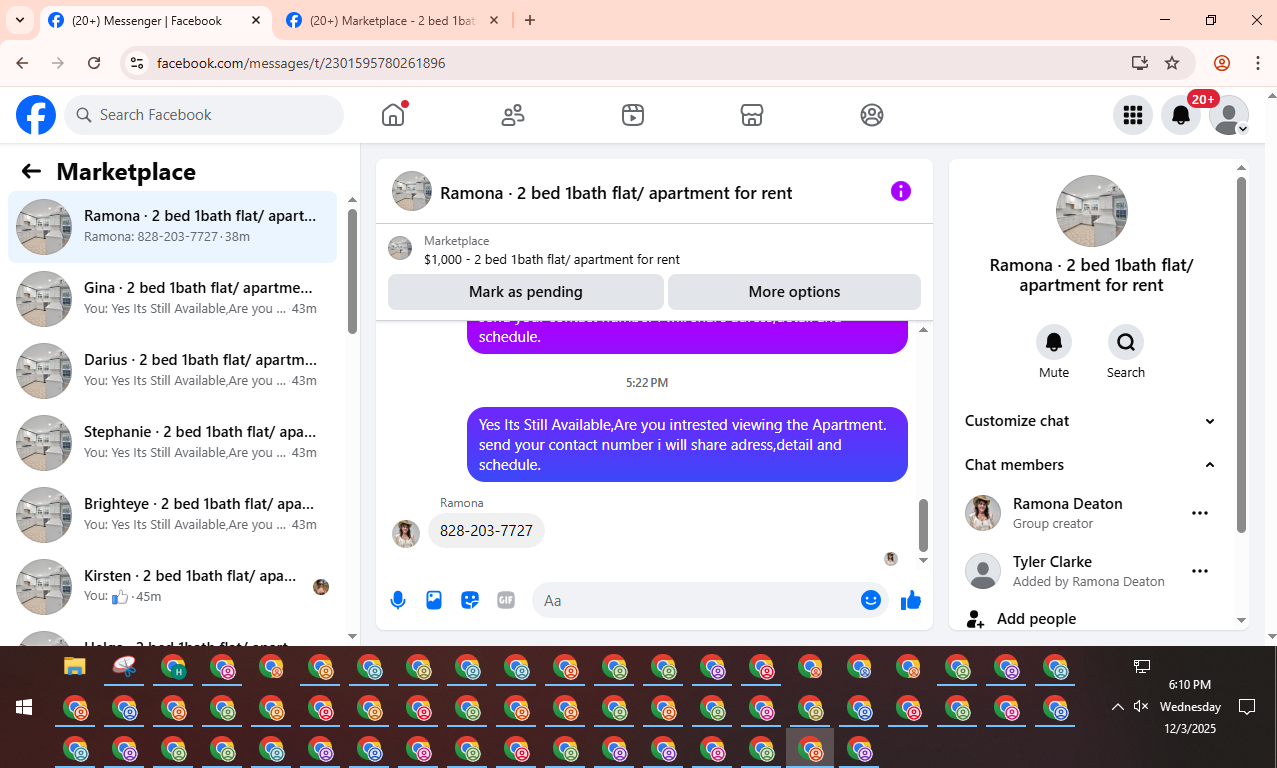Open emoji picker in message box
The width and height of the screenshot is (1277, 768).
point(871,600)
